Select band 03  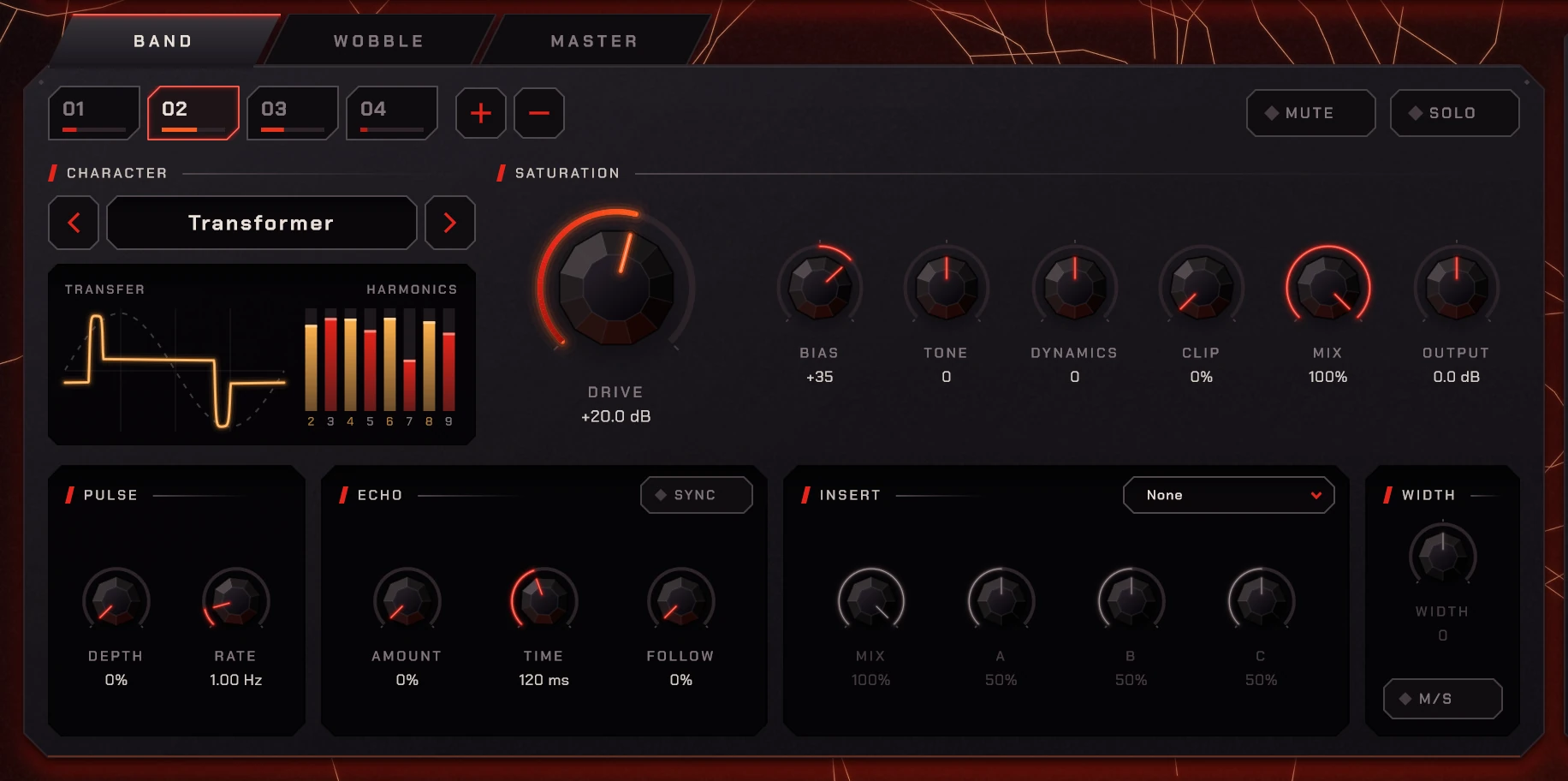coord(293,113)
